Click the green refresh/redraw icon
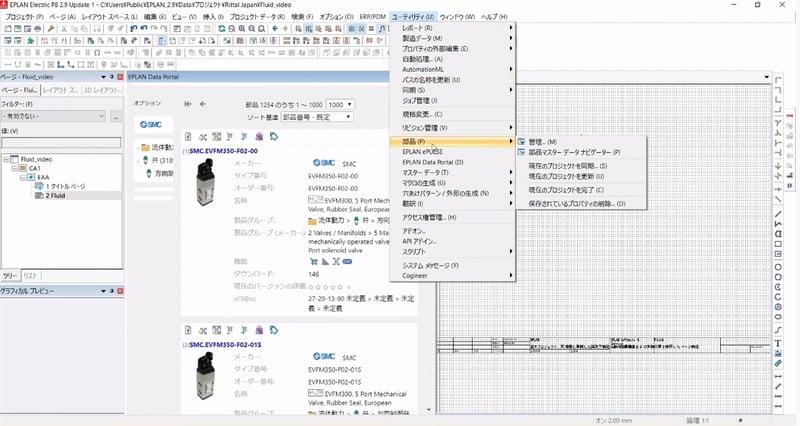 coord(221,29)
